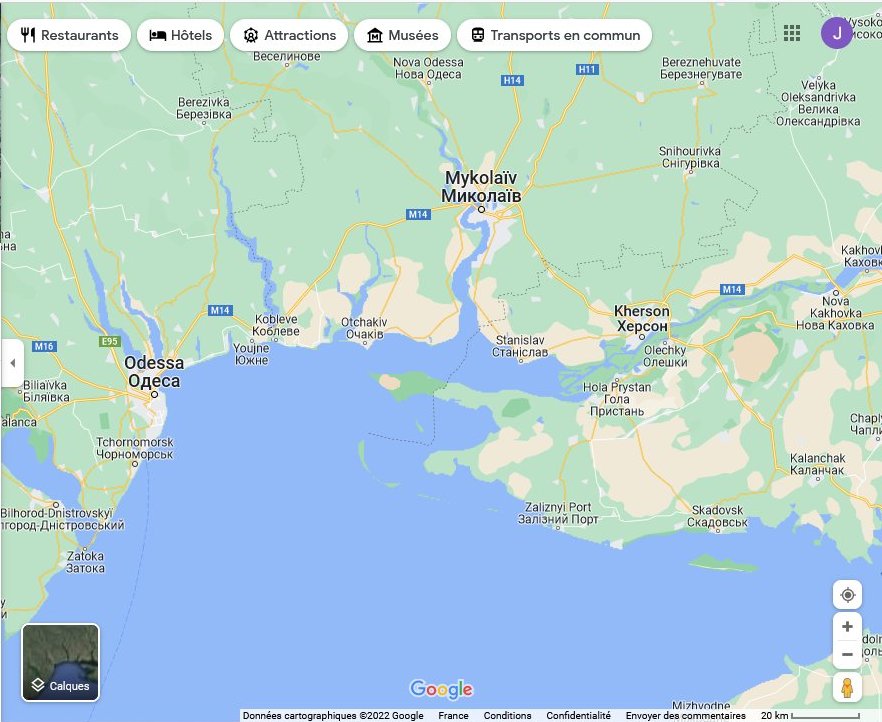Select the Attractions category chip

pos(289,35)
